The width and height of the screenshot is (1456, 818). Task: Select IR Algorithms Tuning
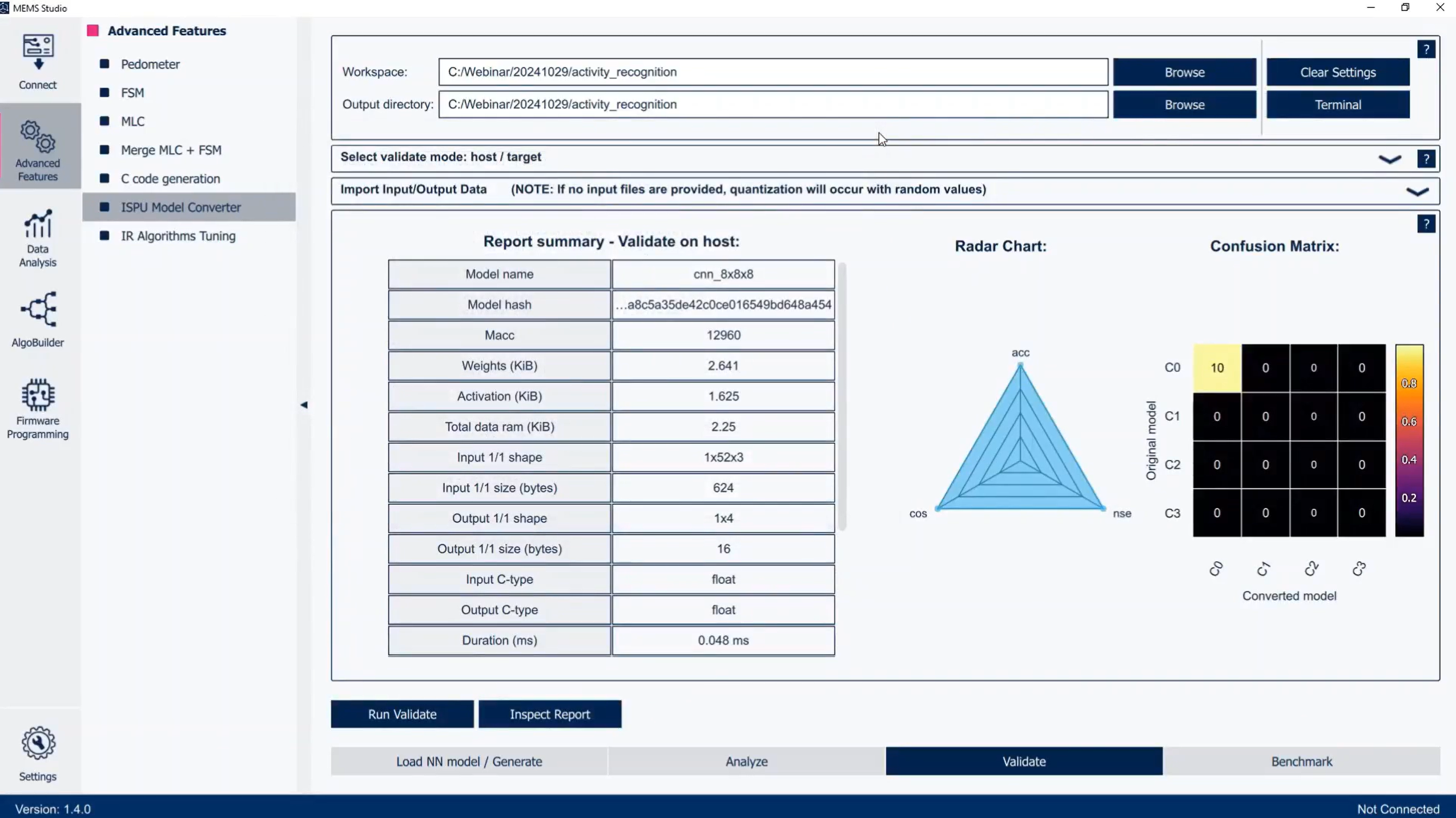click(178, 235)
